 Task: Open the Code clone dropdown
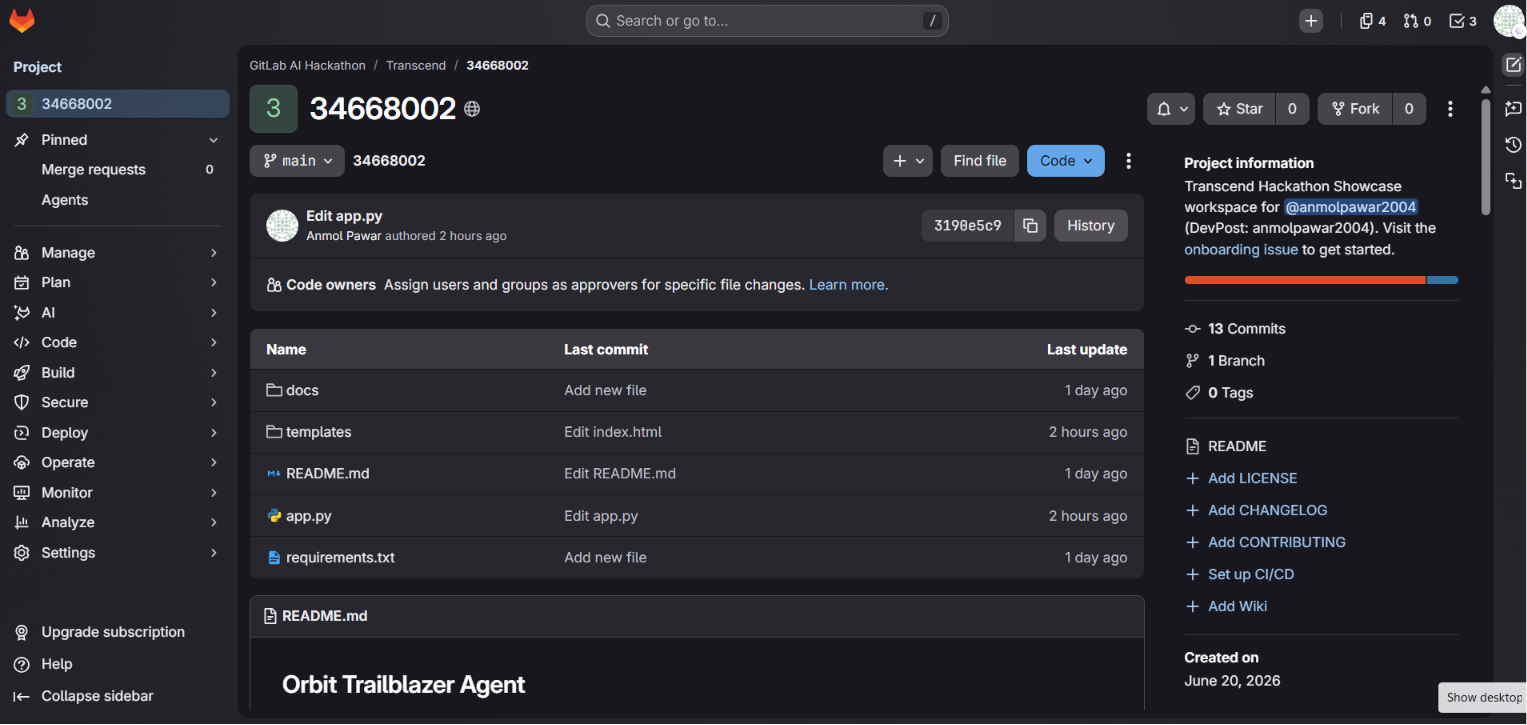click(1065, 161)
